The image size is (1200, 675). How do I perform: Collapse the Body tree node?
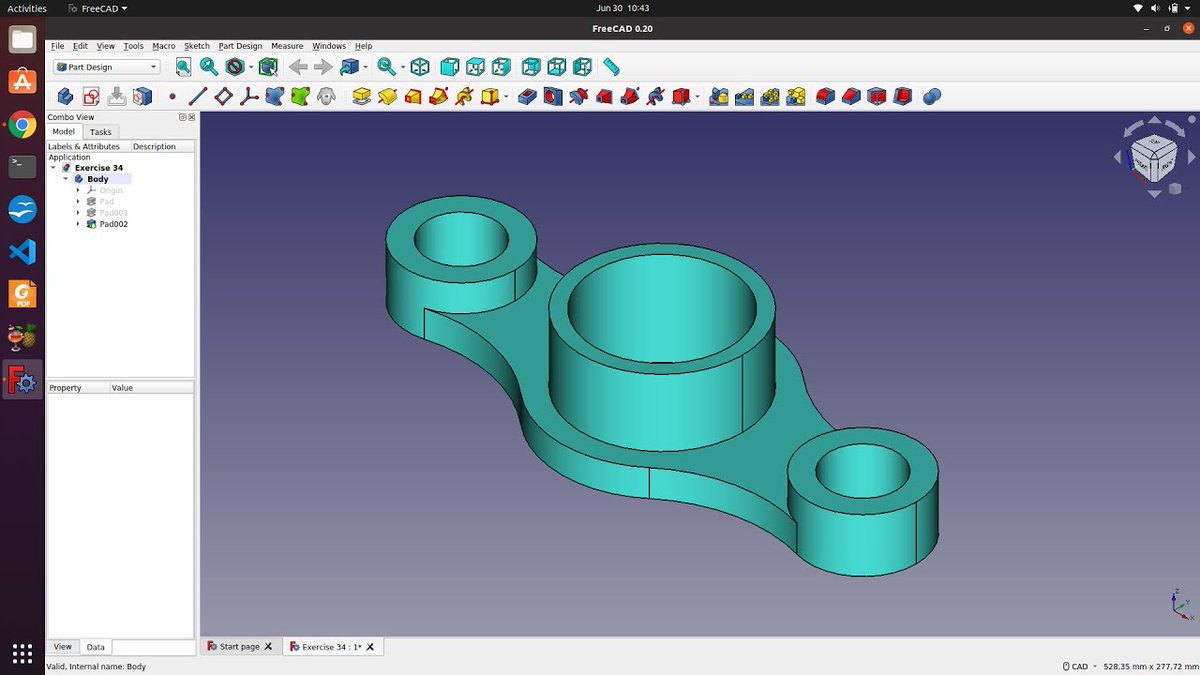click(66, 179)
